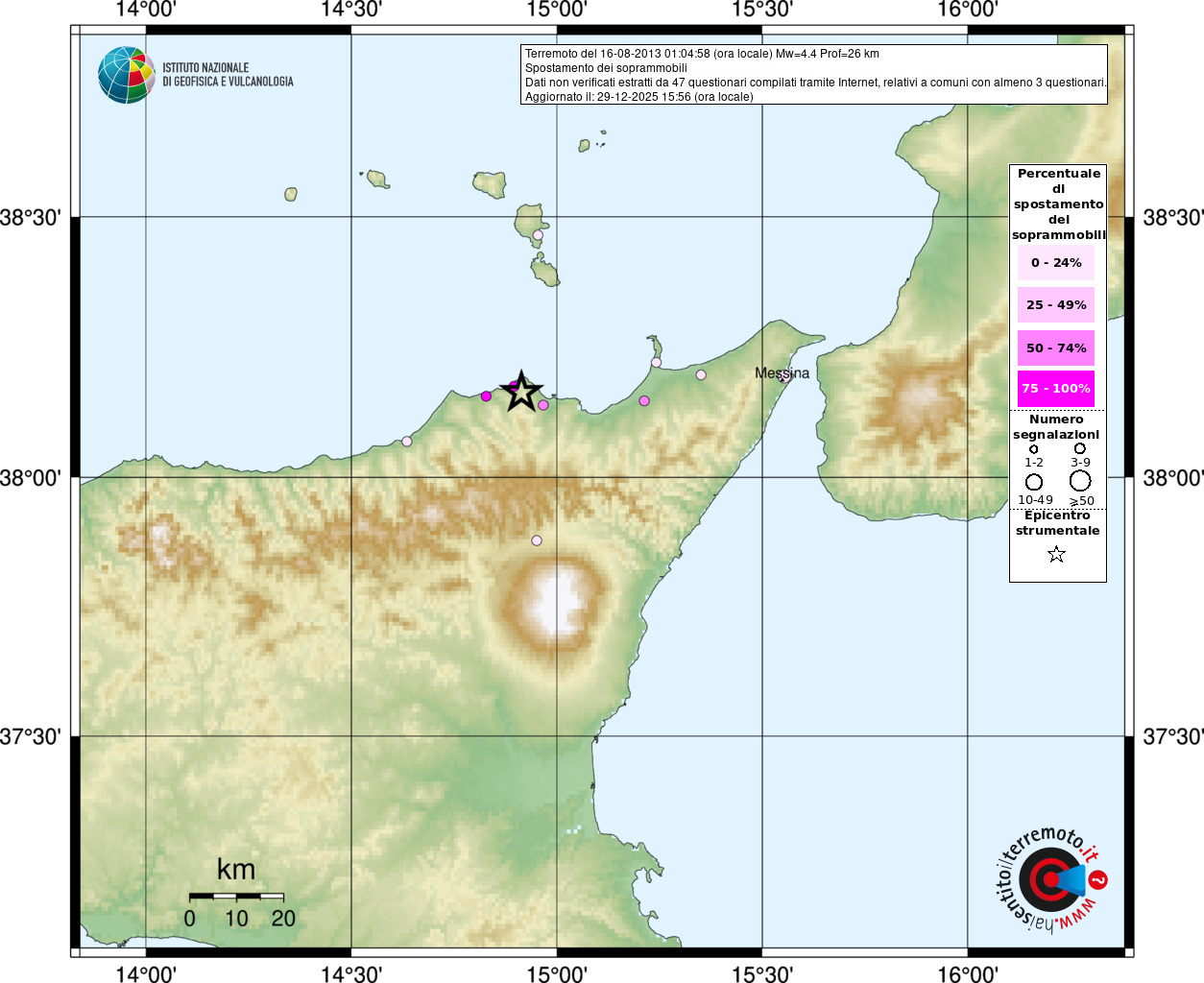Click the pale marker on Lipari island
The height and width of the screenshot is (983, 1204).
pos(538,235)
